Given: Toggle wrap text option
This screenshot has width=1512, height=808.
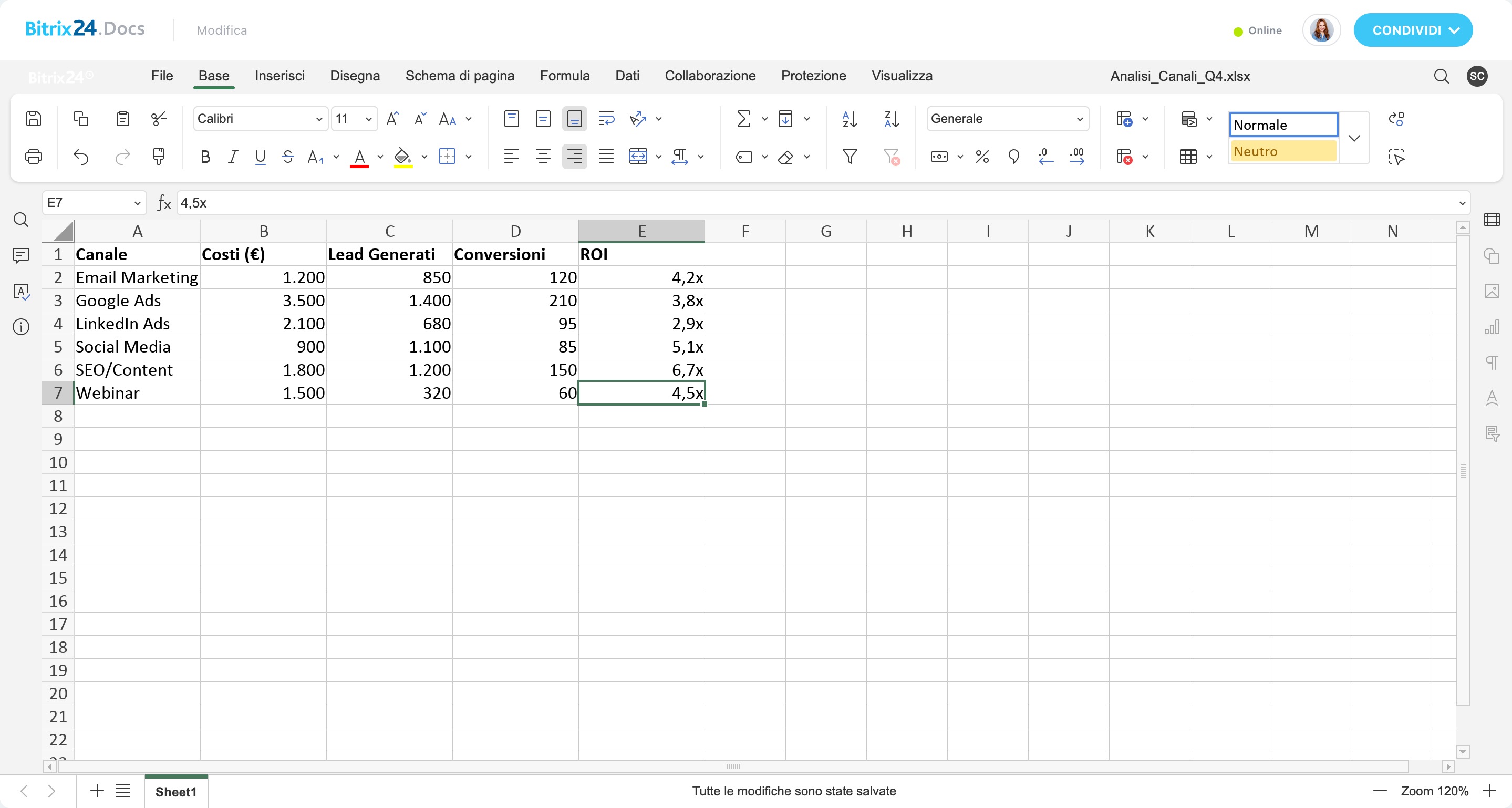Looking at the screenshot, I should pos(606,119).
